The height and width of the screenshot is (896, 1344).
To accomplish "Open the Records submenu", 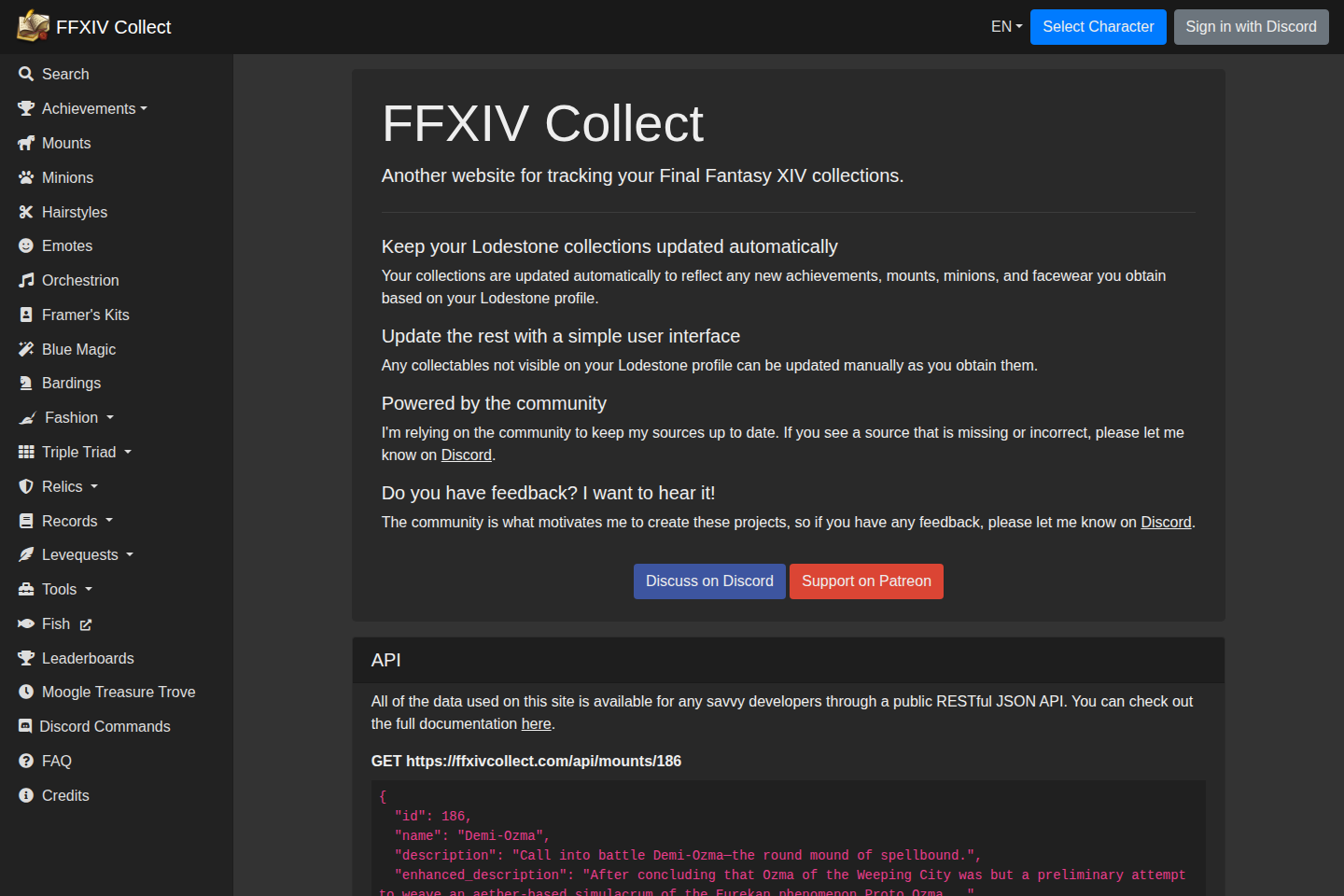I will [x=64, y=521].
